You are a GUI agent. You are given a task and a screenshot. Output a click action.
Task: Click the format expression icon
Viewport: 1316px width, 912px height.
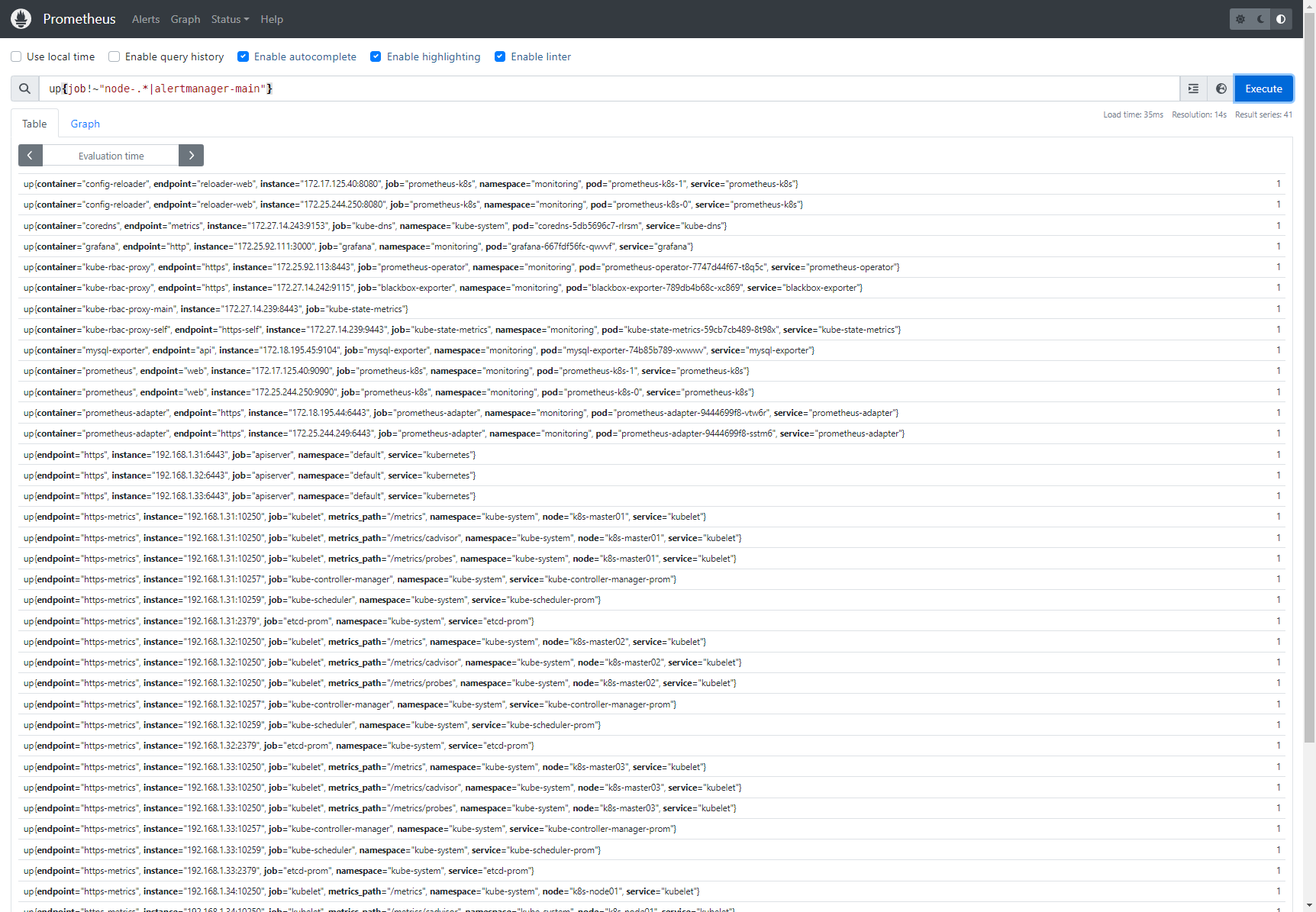pos(1193,89)
